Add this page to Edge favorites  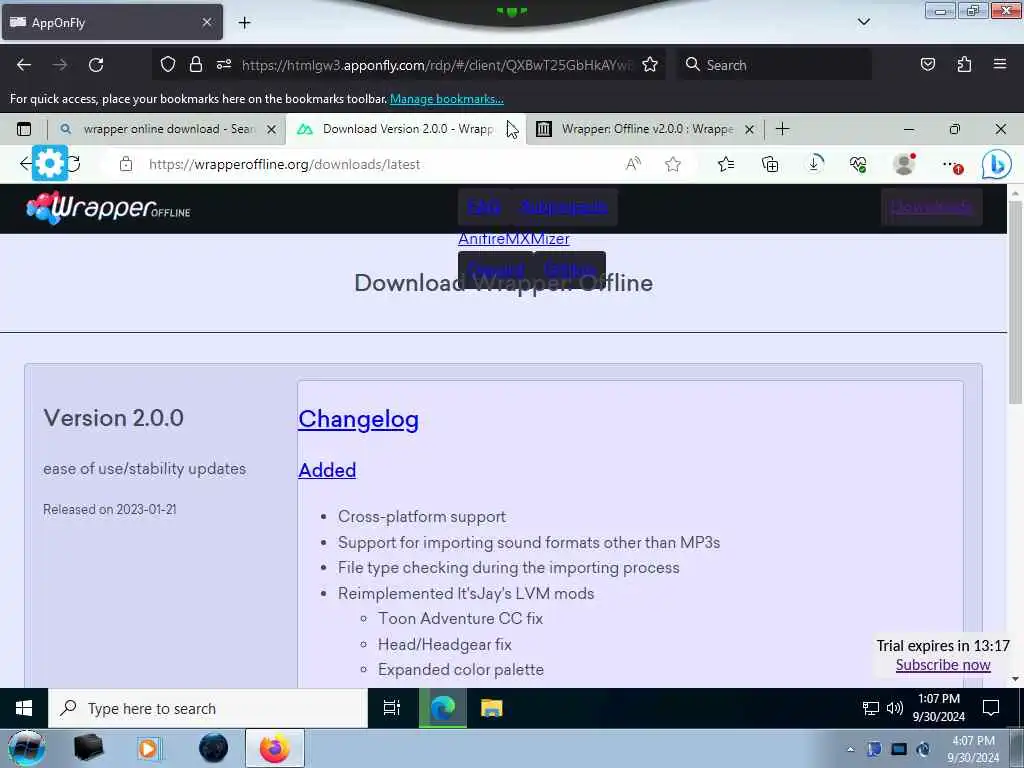click(x=673, y=165)
